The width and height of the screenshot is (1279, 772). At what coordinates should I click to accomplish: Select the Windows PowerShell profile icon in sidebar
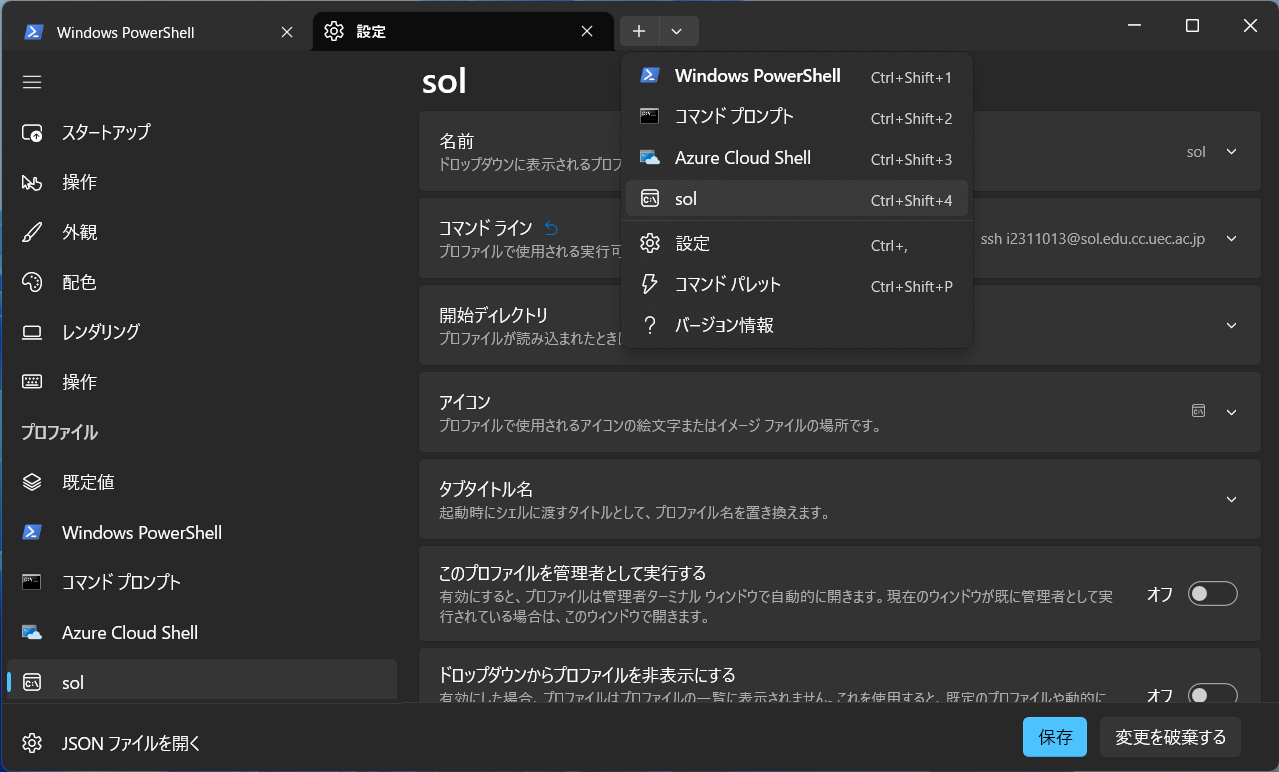pyautogui.click(x=32, y=532)
